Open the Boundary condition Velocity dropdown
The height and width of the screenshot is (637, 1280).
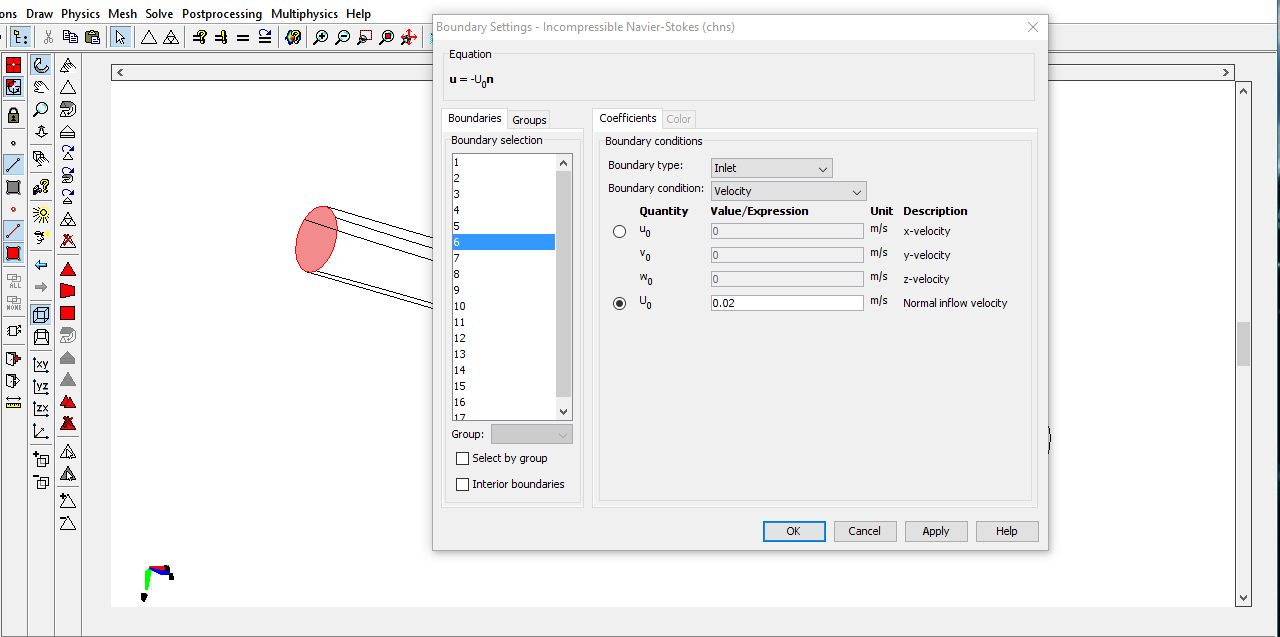(788, 191)
